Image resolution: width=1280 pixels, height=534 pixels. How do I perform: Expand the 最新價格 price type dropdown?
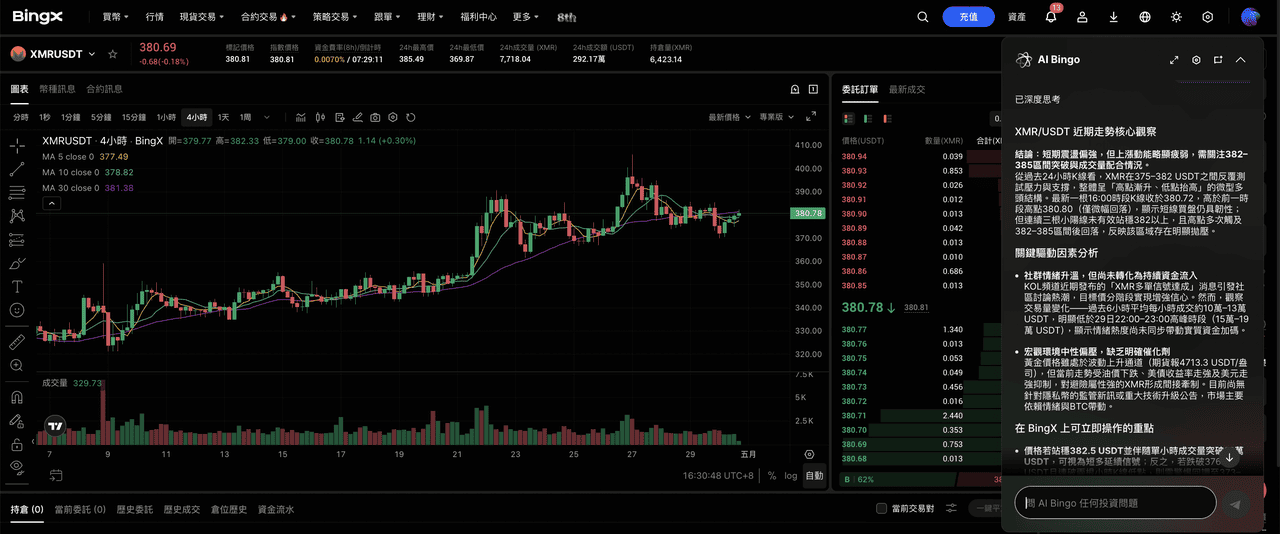click(x=729, y=117)
